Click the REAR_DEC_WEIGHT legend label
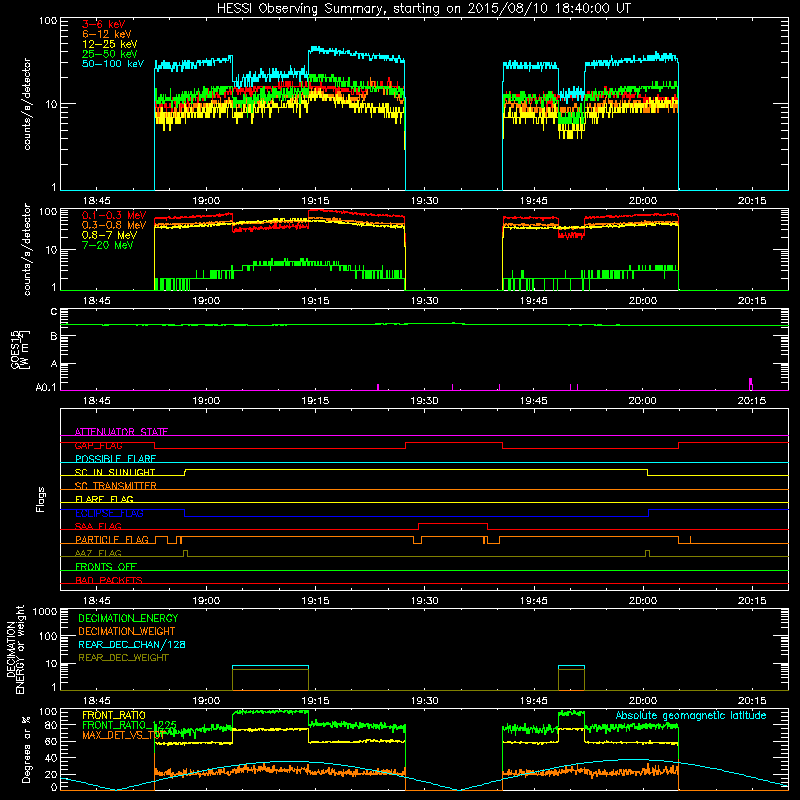Screen dimensions: 800x800 (x=123, y=658)
